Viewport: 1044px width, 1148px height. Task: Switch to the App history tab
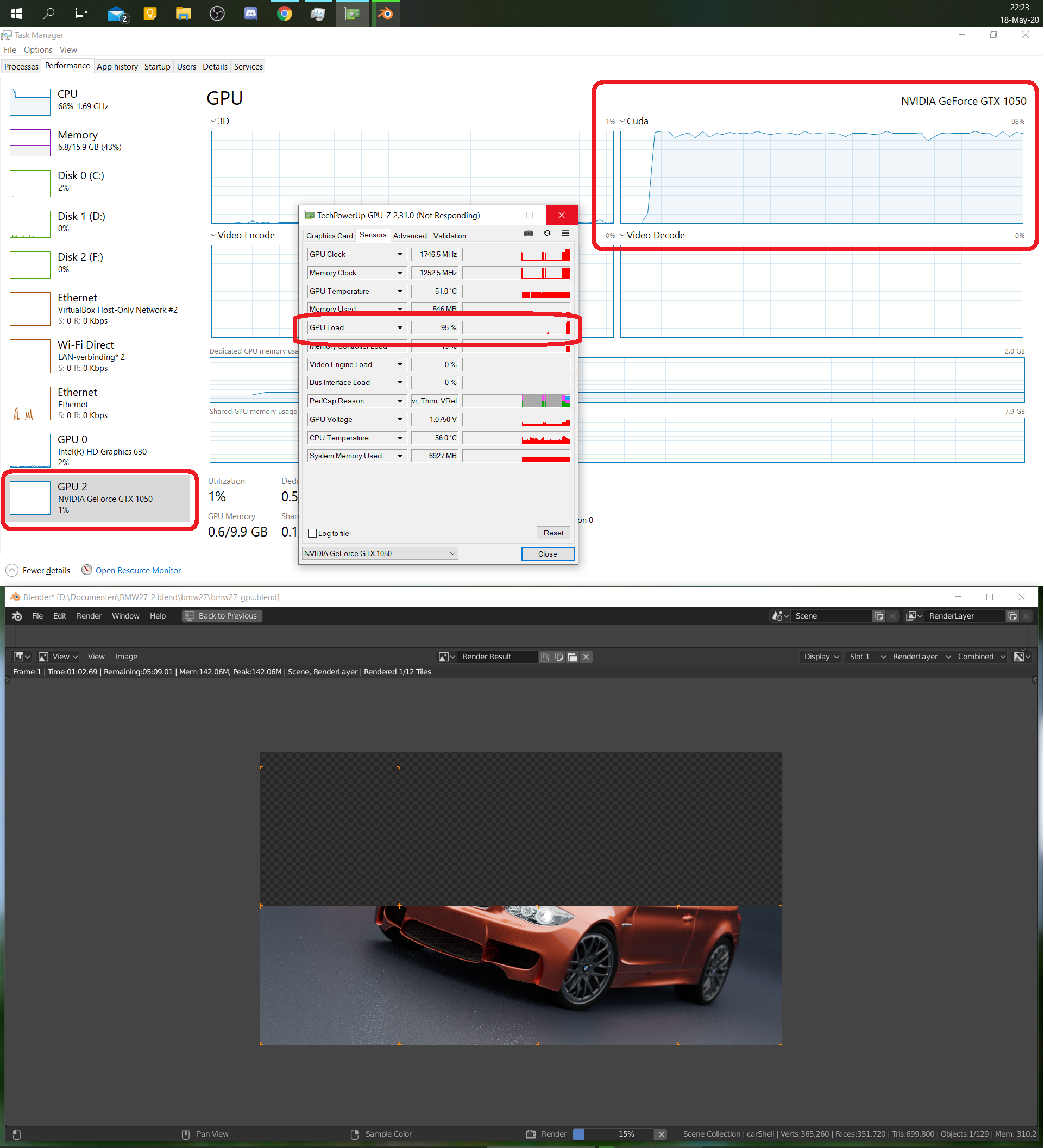pos(117,67)
